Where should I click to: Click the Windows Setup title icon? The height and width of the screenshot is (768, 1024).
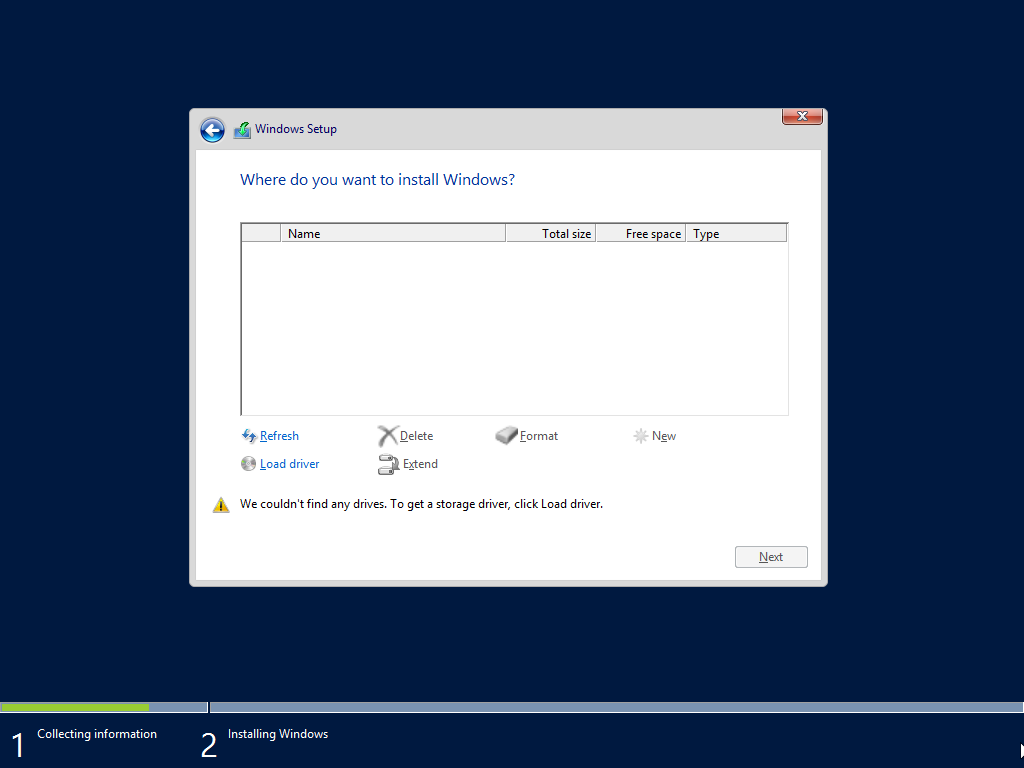pos(242,130)
